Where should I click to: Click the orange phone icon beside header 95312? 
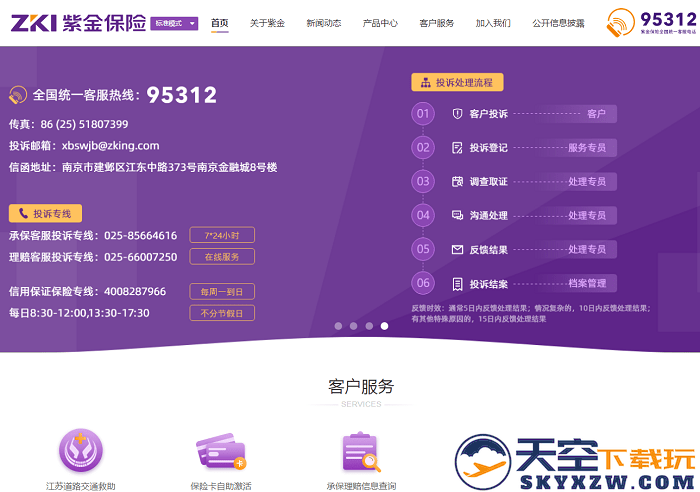(x=620, y=23)
